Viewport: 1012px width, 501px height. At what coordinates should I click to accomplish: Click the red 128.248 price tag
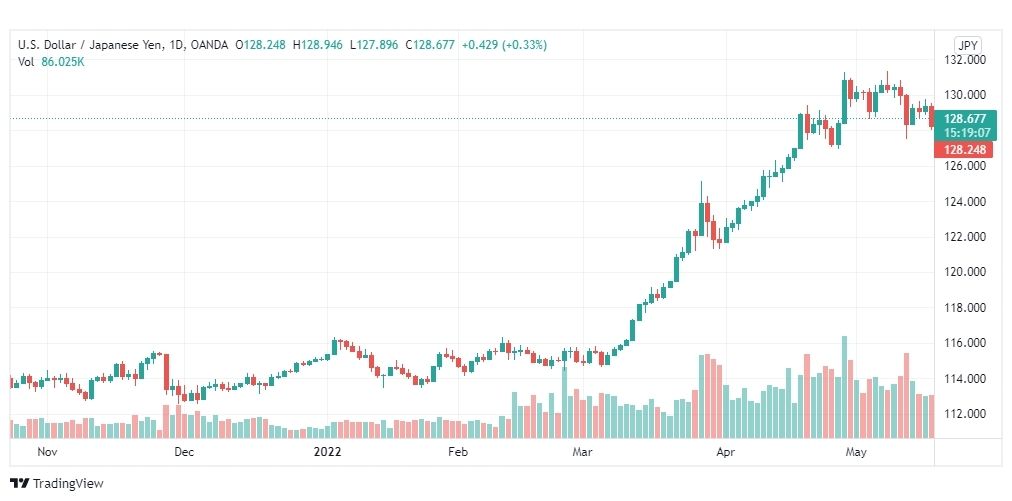tap(965, 150)
